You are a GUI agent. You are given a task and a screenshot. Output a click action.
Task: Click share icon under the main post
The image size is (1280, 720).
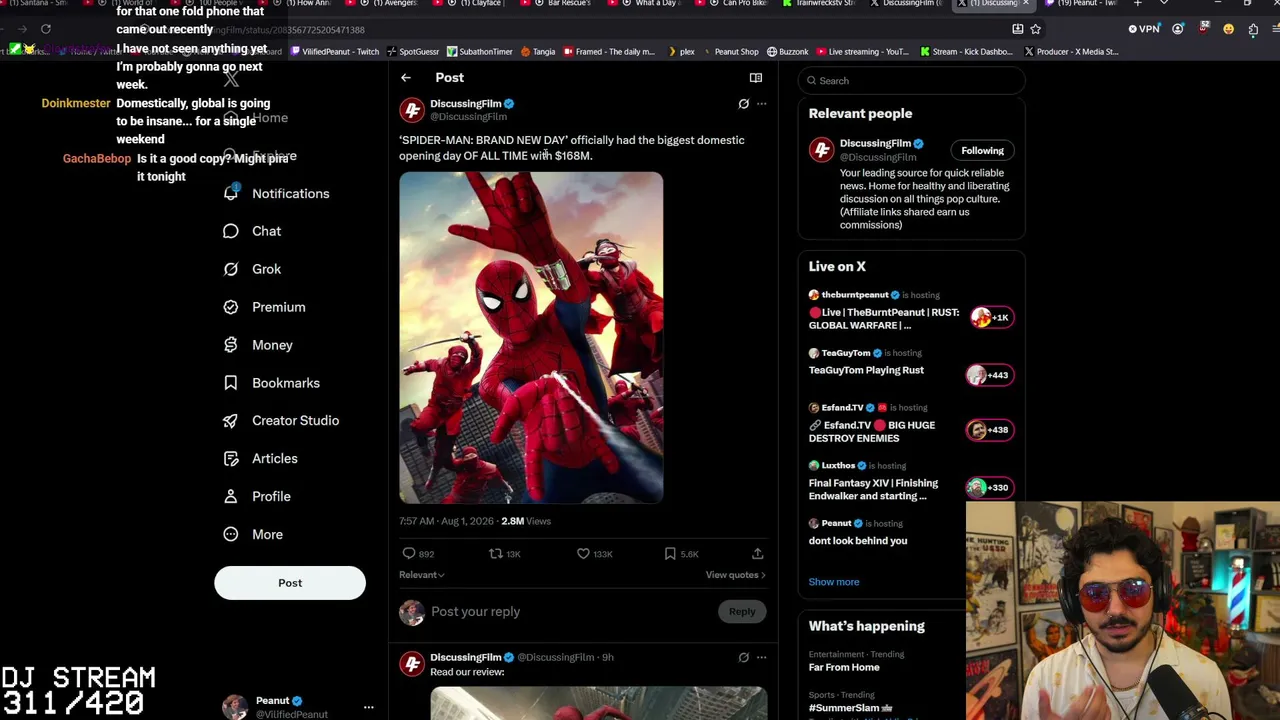[x=757, y=553]
